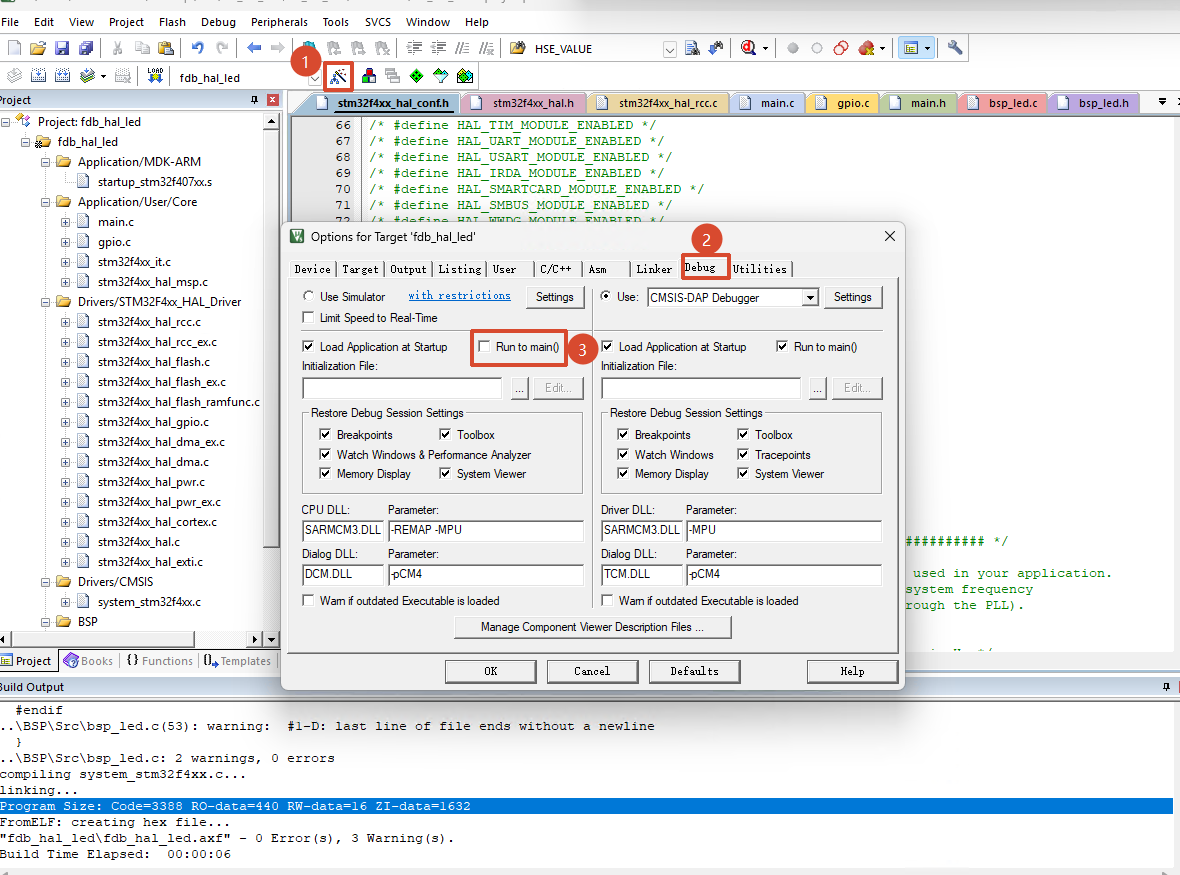This screenshot has width=1180, height=875.
Task: Start the debug session magnifier icon
Action: [748, 48]
